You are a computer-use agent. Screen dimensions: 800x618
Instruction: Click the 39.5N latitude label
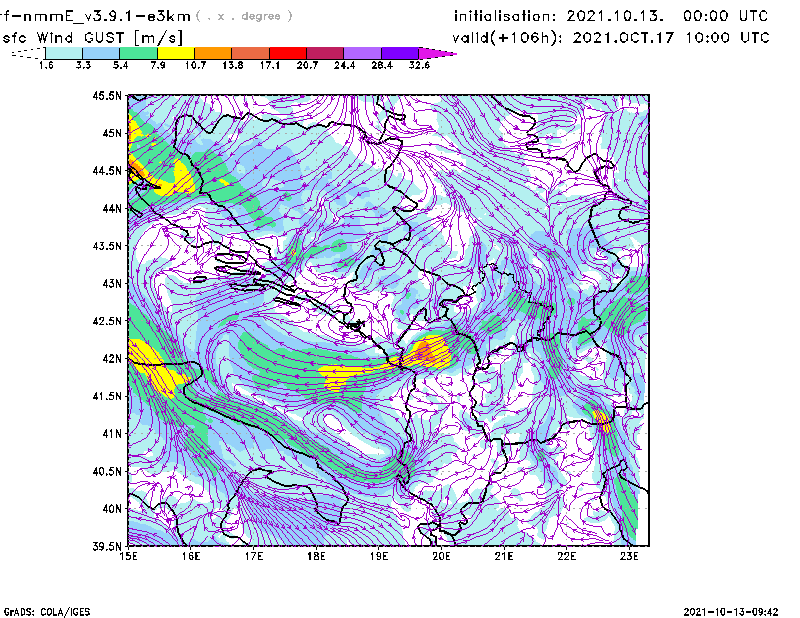[107, 547]
